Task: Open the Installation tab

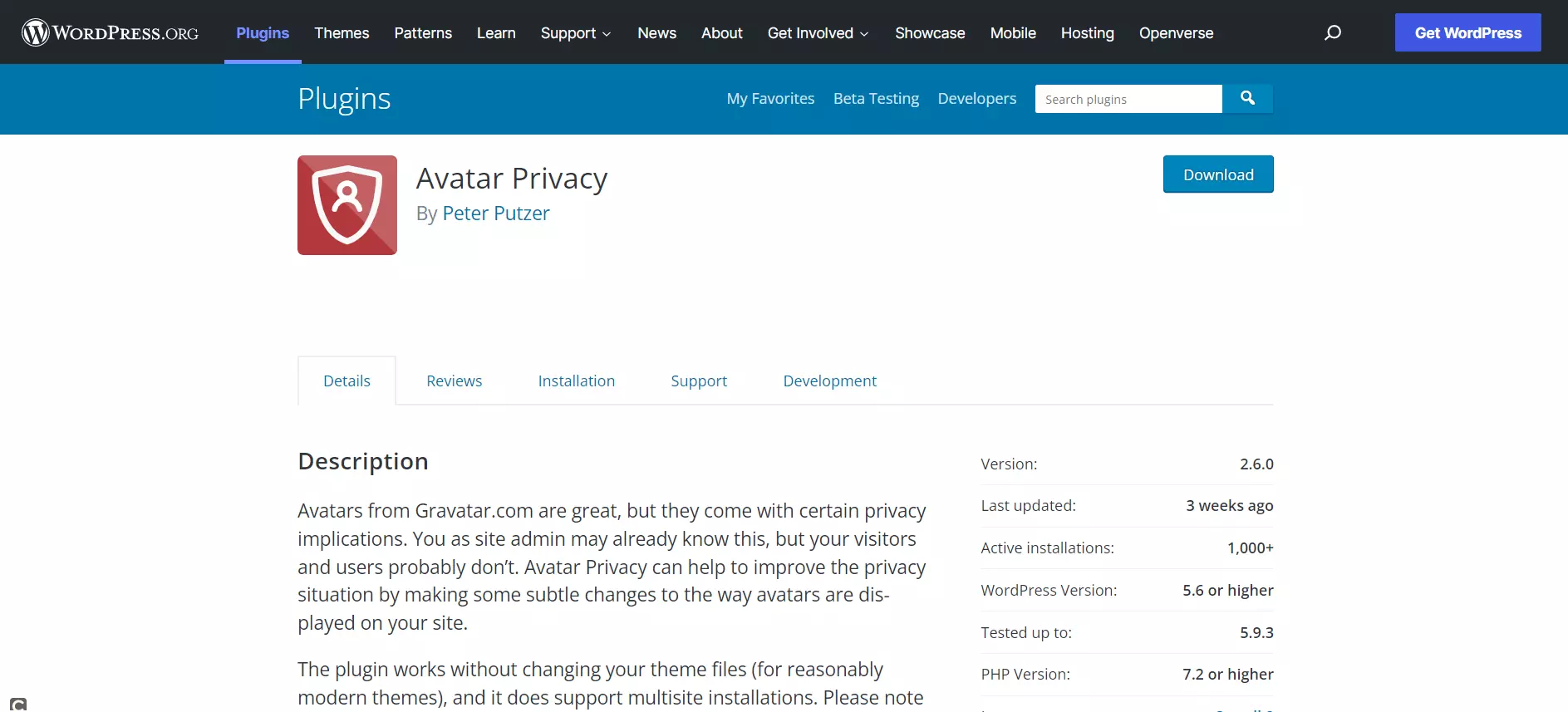Action: click(x=576, y=381)
